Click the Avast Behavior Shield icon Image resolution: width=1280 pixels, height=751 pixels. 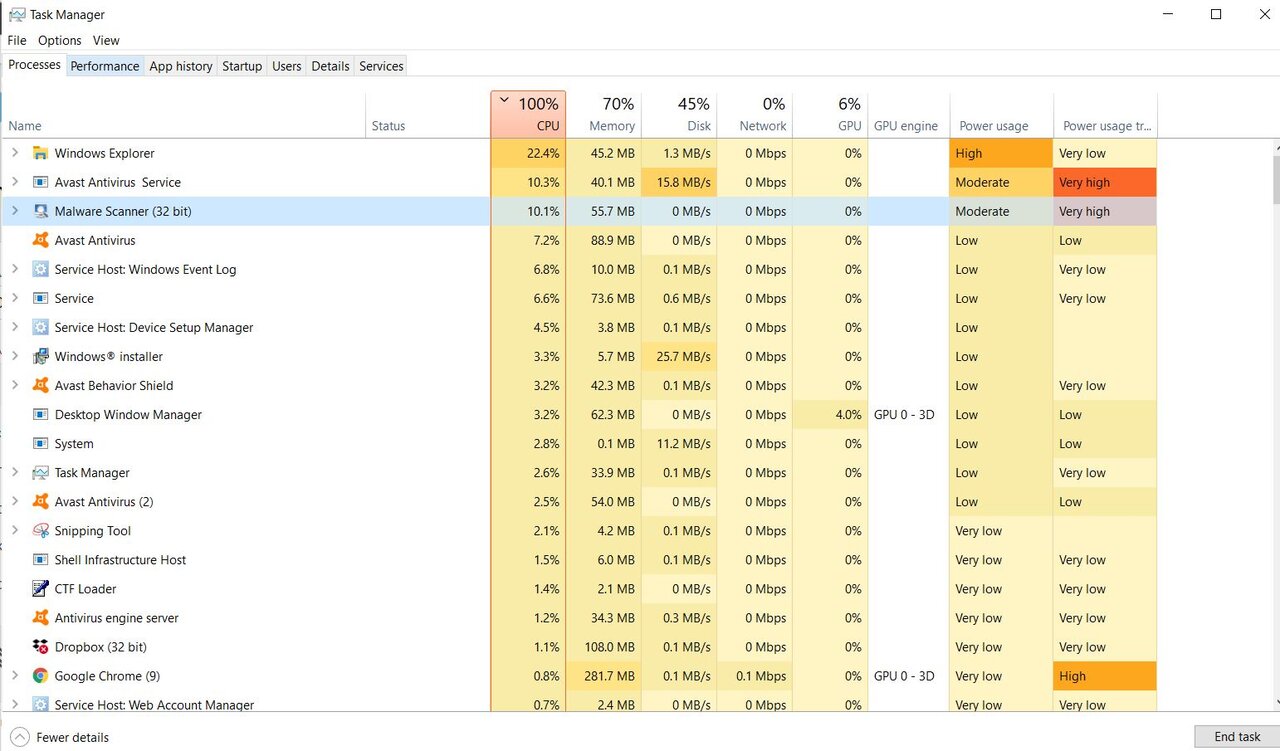(40, 386)
